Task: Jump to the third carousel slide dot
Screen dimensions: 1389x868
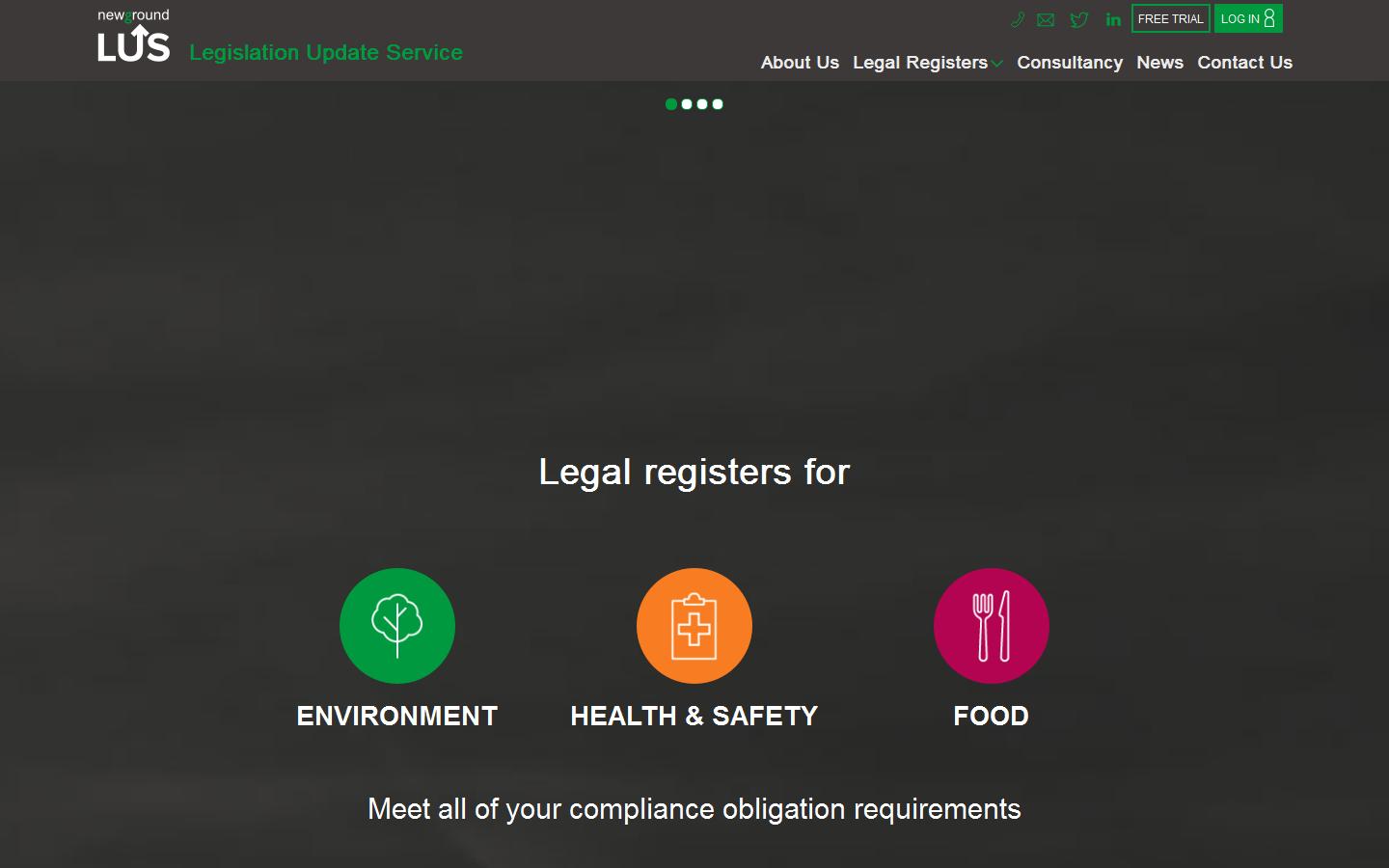Action: pyautogui.click(x=702, y=104)
